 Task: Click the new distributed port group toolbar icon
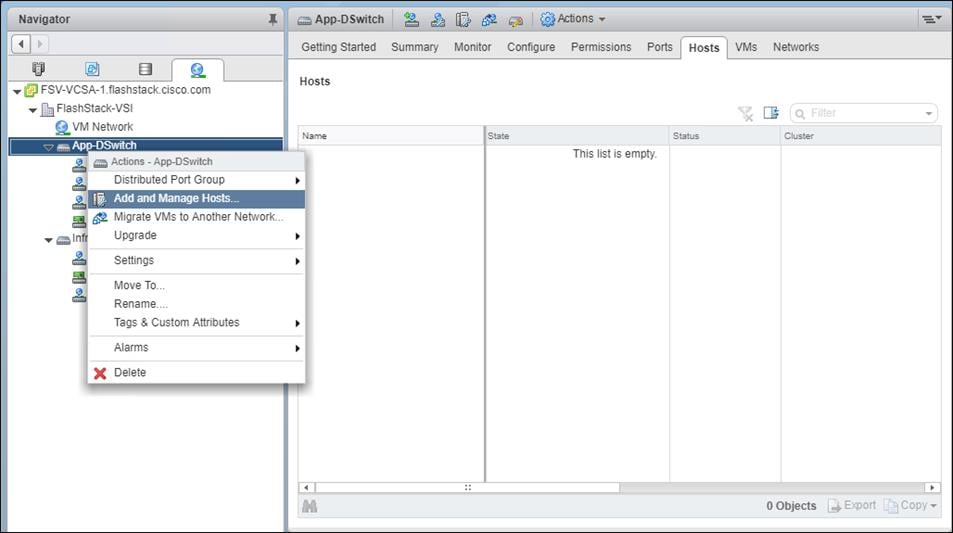tap(411, 19)
